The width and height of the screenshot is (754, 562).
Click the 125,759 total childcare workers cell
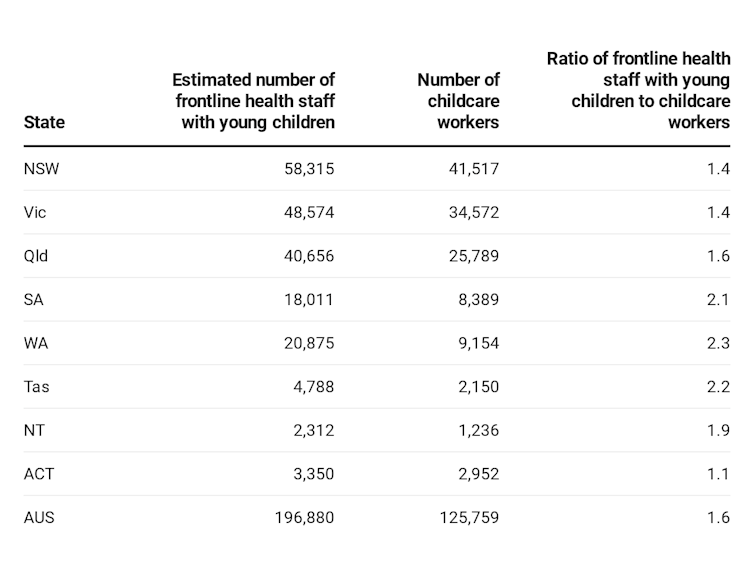pyautogui.click(x=469, y=518)
